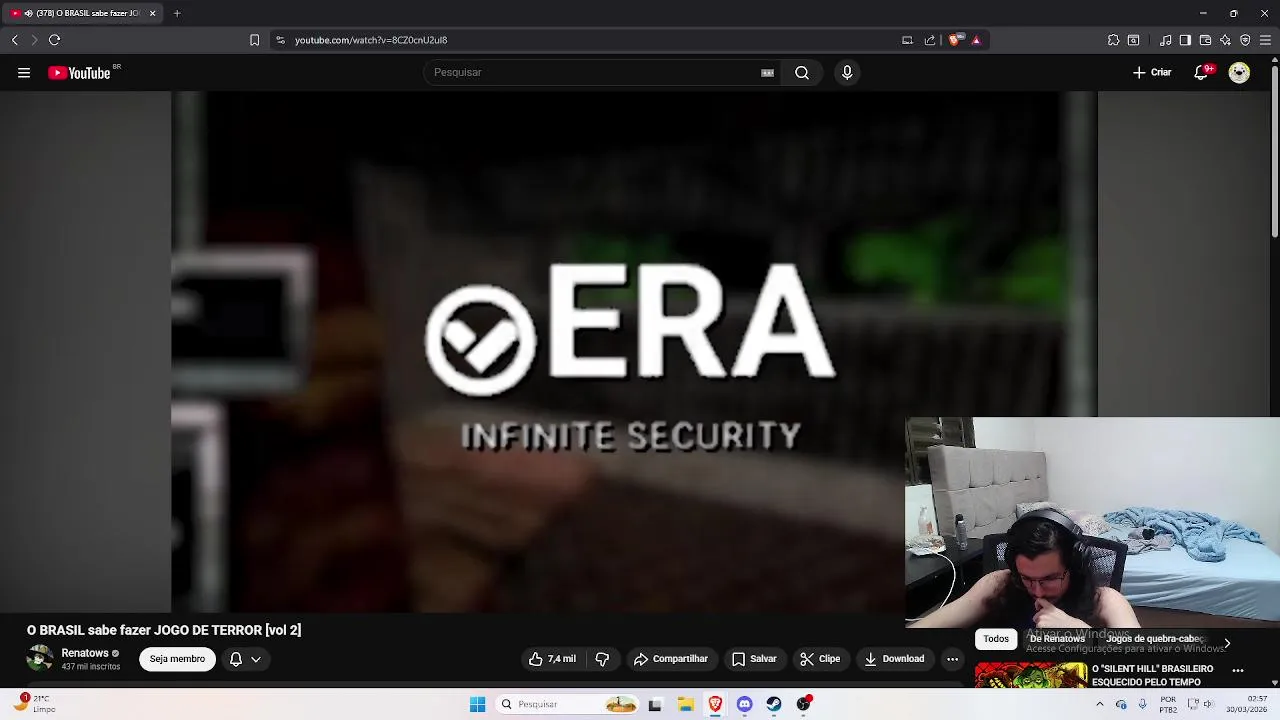Viewport: 1280px width, 720px height.
Task: Open the taskbar clock and date
Action: point(1248,704)
